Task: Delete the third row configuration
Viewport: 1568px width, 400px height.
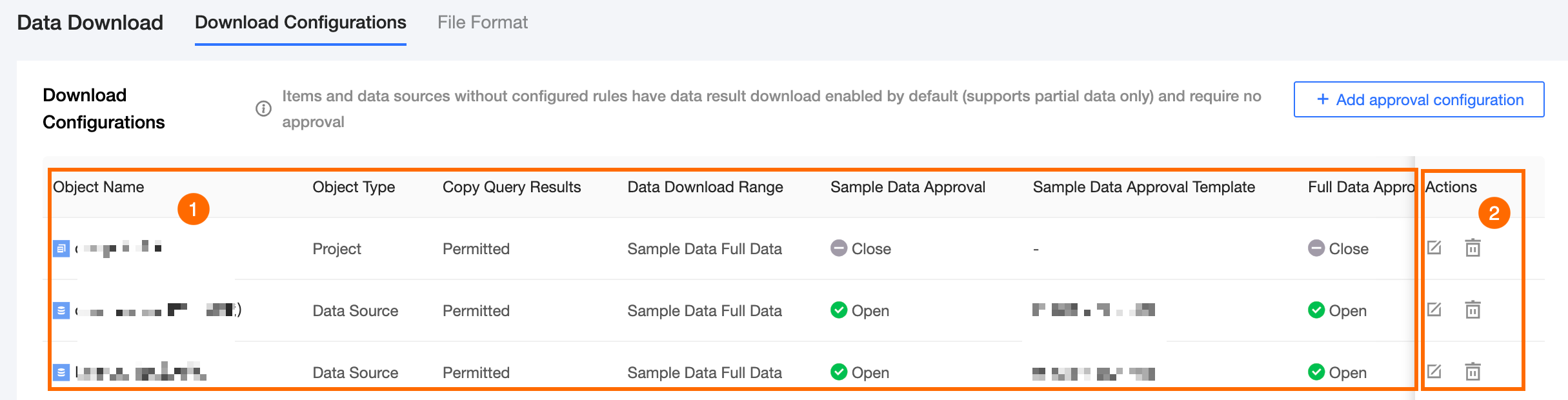Action: coord(1473,372)
